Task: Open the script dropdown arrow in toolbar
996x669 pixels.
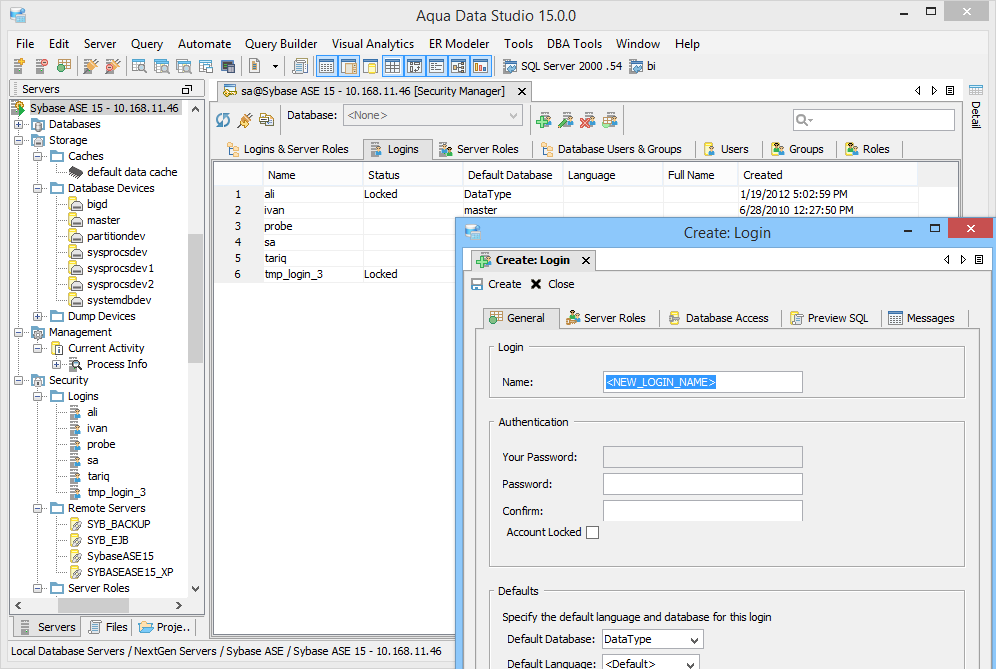Action: click(x=275, y=66)
